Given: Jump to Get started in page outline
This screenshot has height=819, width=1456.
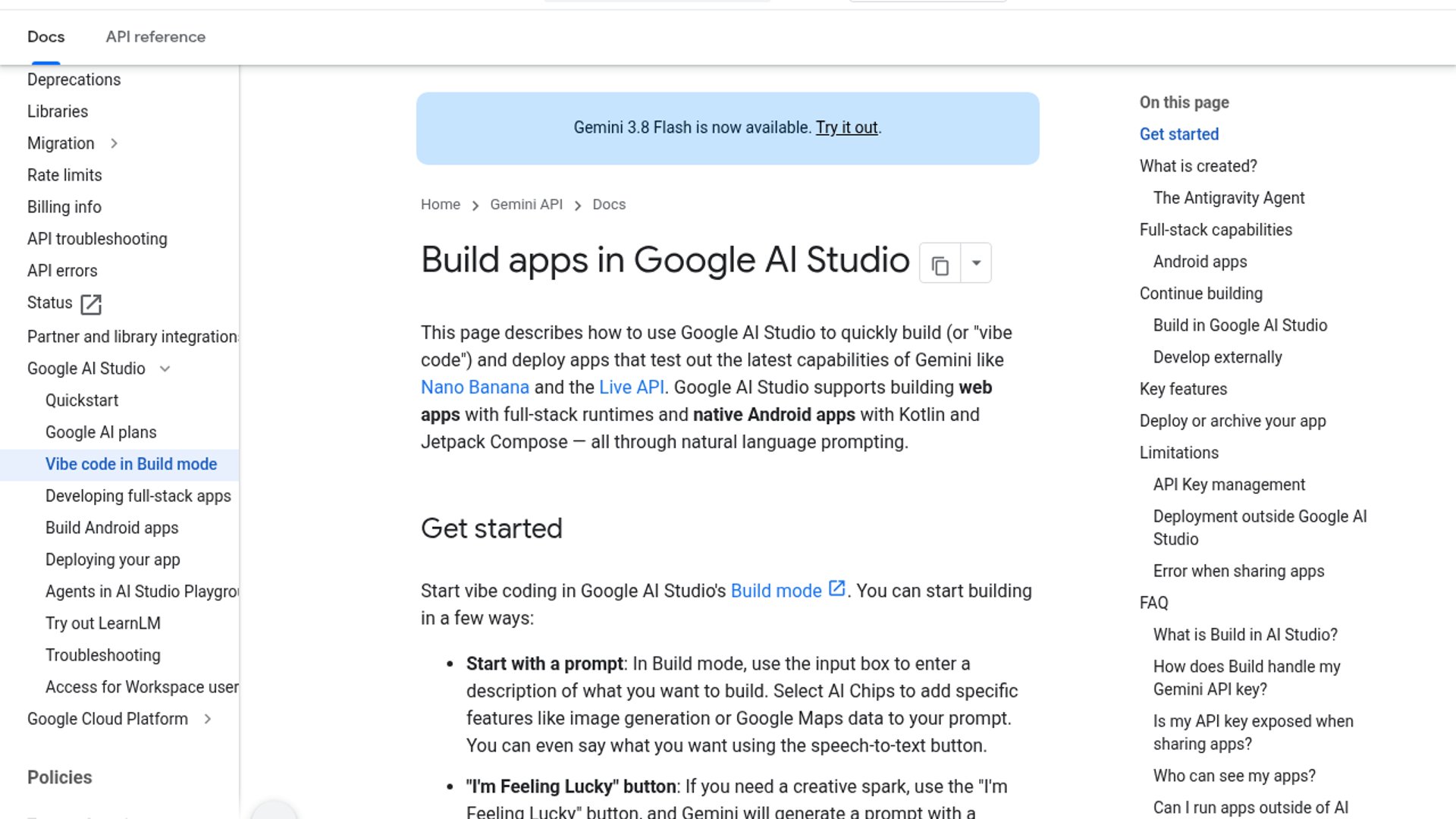Looking at the screenshot, I should click(x=1179, y=134).
